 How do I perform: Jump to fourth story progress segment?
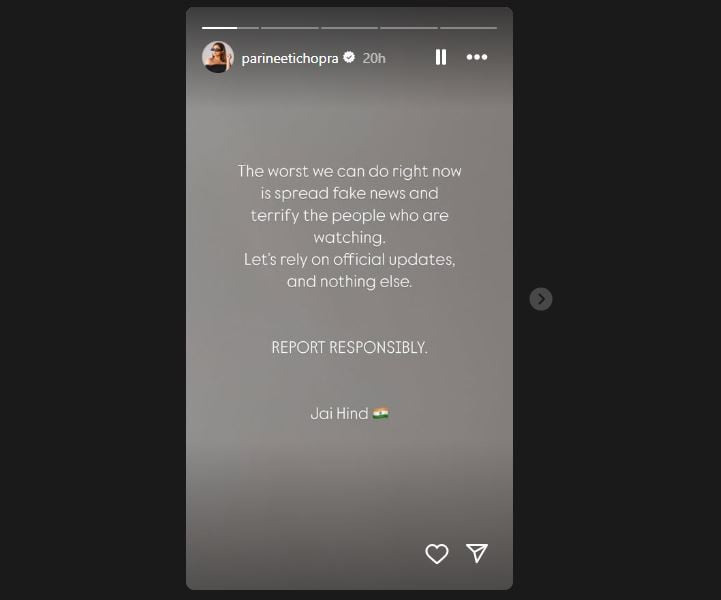pos(409,28)
